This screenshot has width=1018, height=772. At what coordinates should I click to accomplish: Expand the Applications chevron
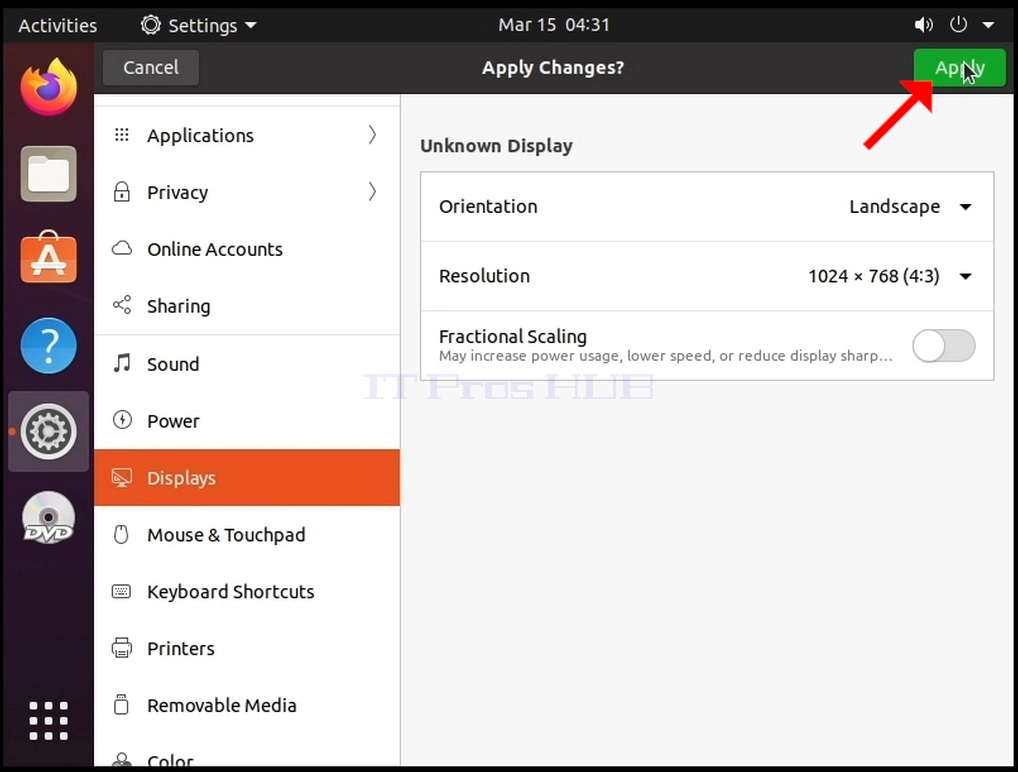(x=372, y=135)
